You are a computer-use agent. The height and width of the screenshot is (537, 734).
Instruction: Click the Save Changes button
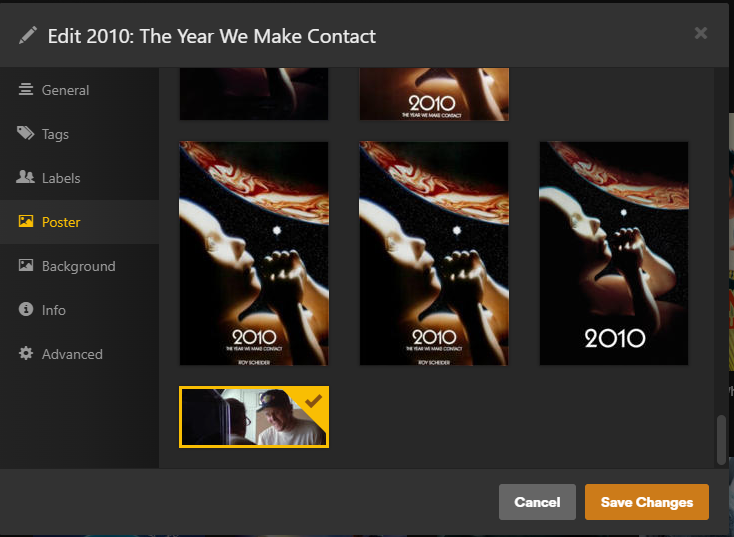[646, 502]
